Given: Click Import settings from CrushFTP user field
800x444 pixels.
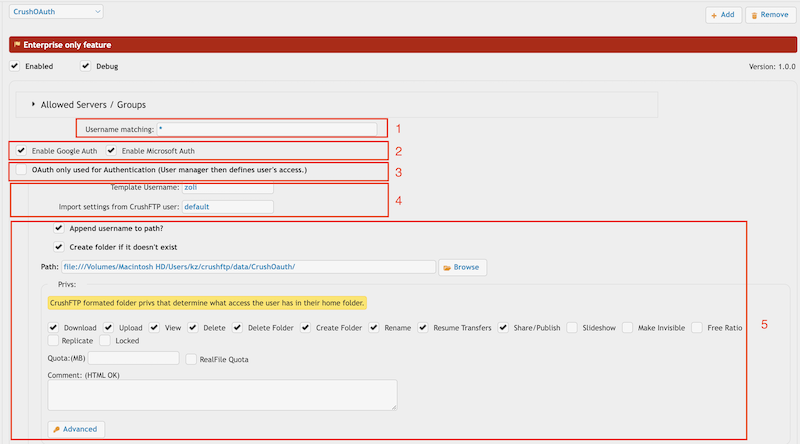Looking at the screenshot, I should [x=228, y=207].
